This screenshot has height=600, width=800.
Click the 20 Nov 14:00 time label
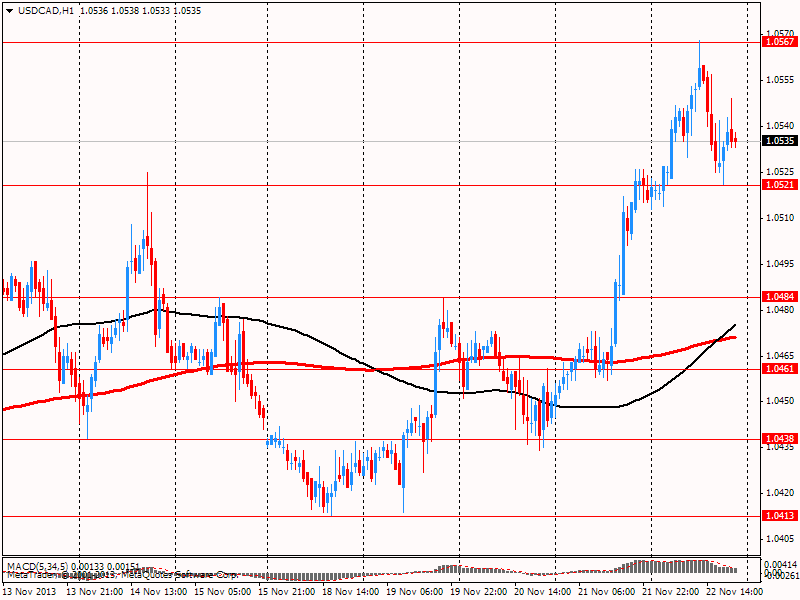[543, 592]
